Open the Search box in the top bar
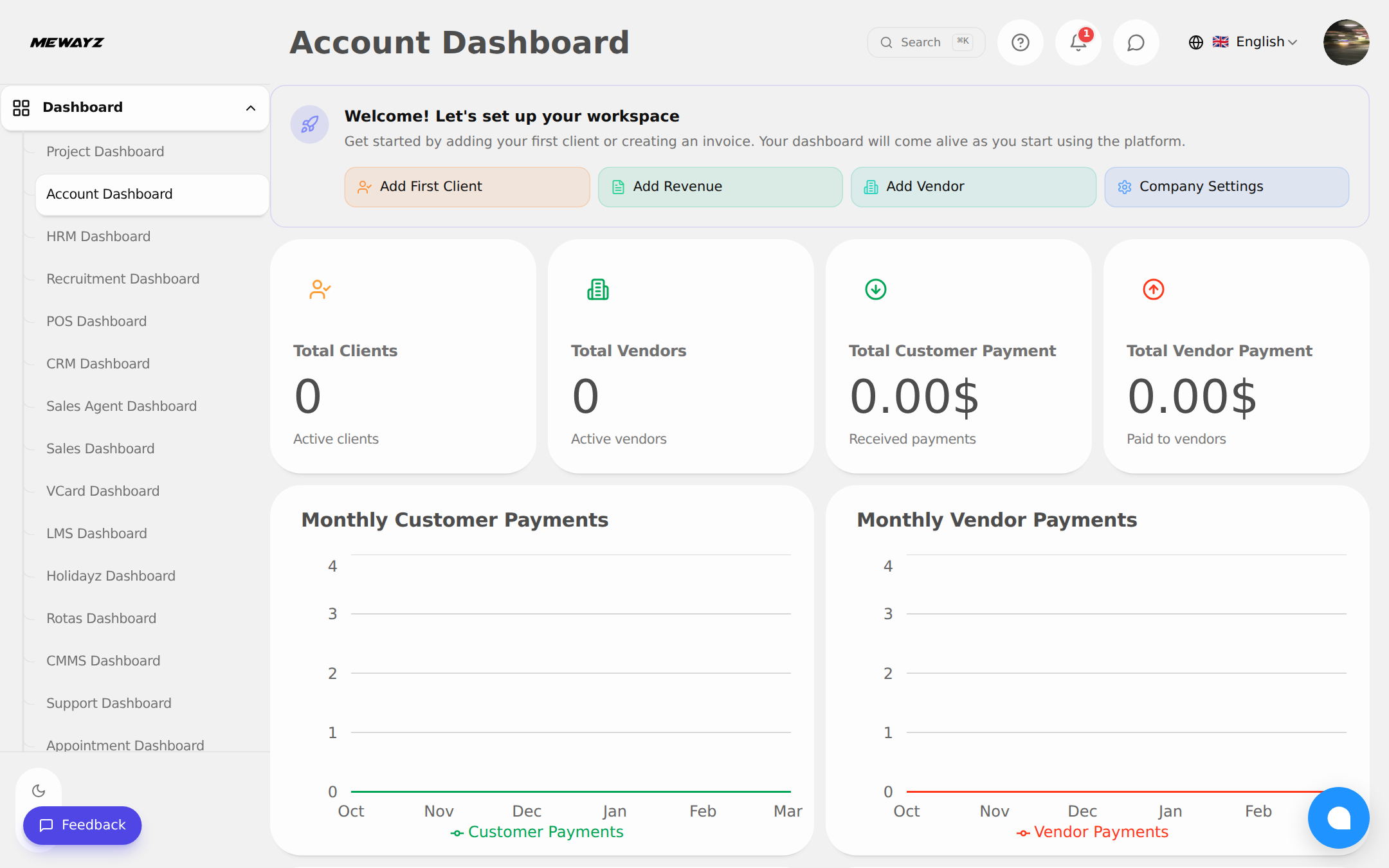 [x=925, y=42]
